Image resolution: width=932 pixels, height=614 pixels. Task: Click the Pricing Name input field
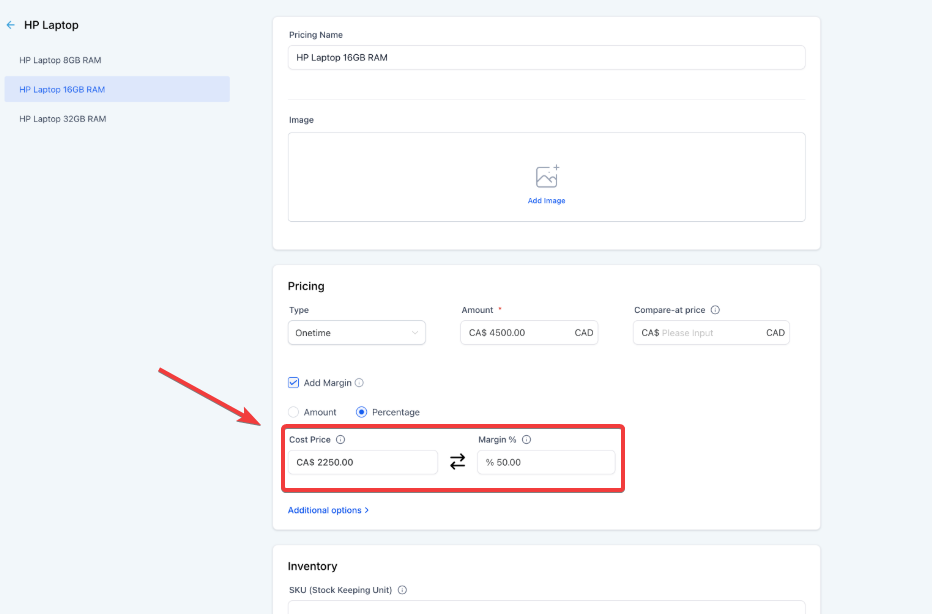546,58
